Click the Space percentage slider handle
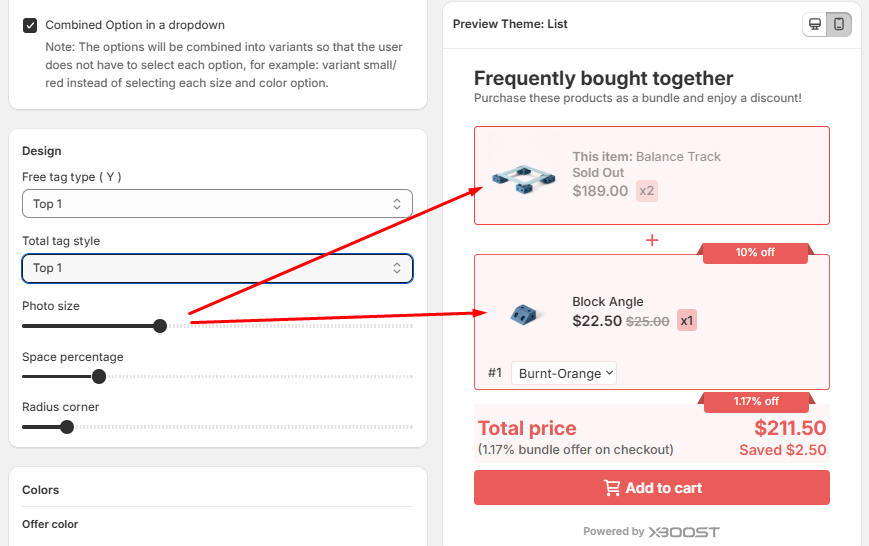The height and width of the screenshot is (546, 869). [x=99, y=377]
